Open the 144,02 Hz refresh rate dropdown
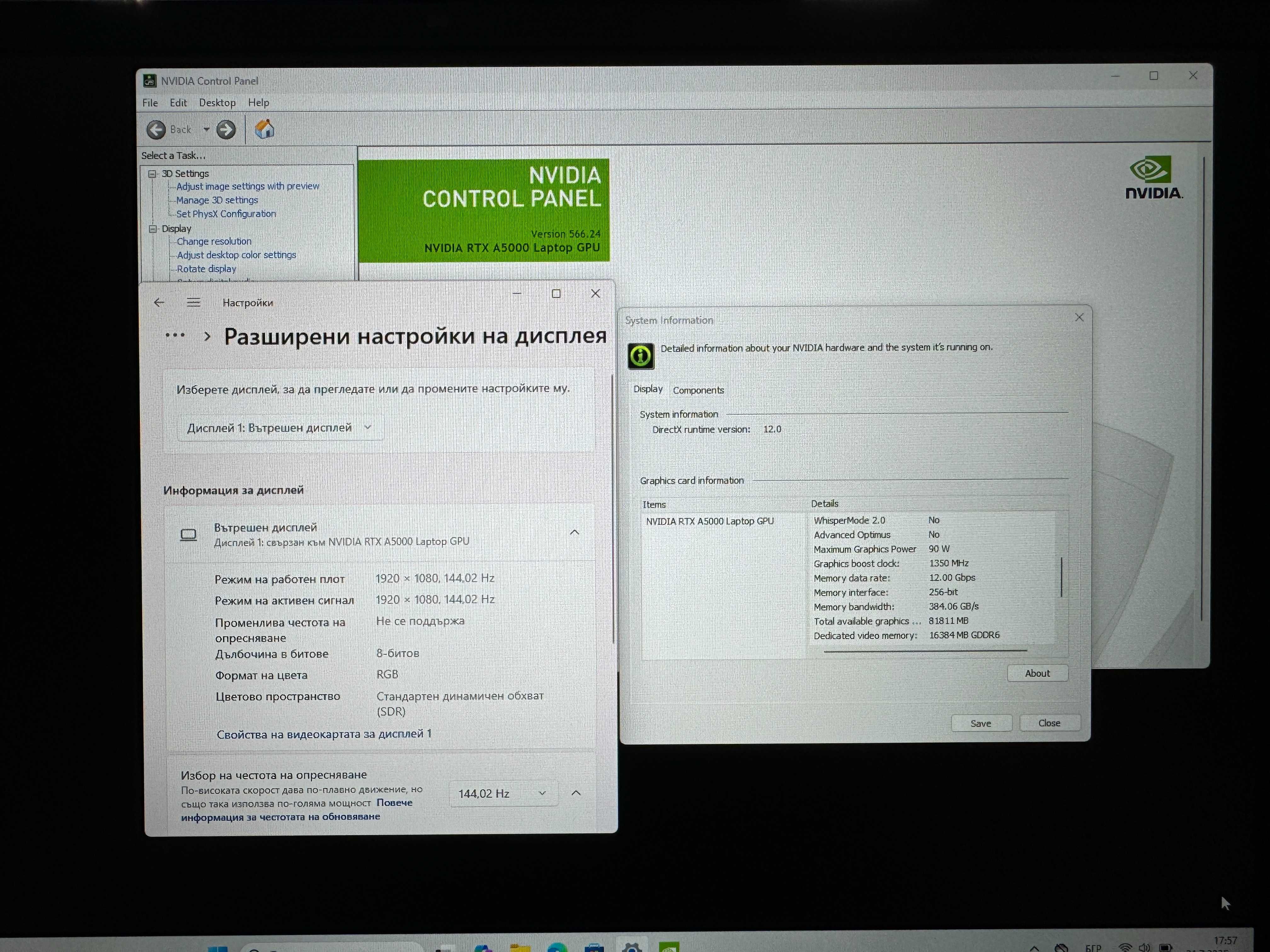 coord(503,794)
